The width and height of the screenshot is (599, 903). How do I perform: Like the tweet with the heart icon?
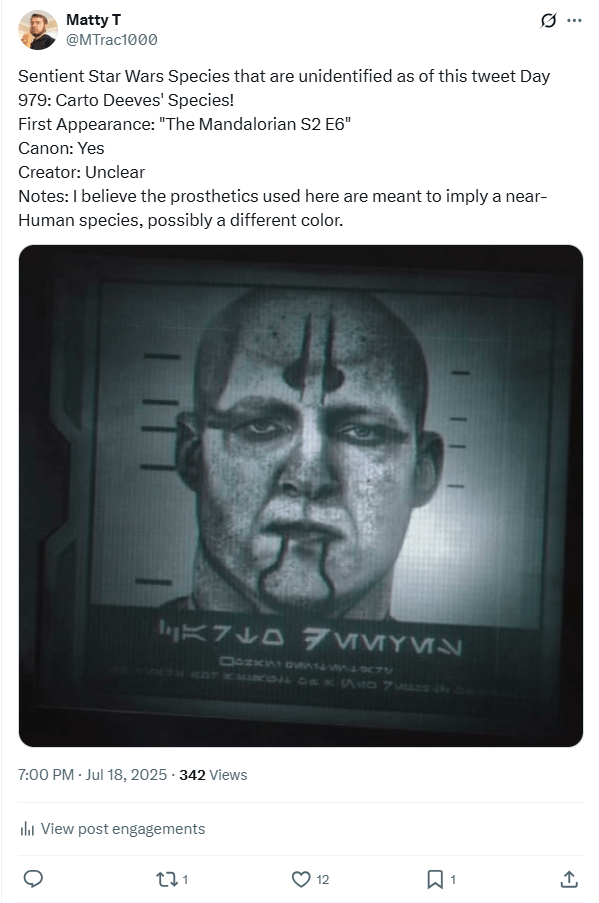click(301, 879)
